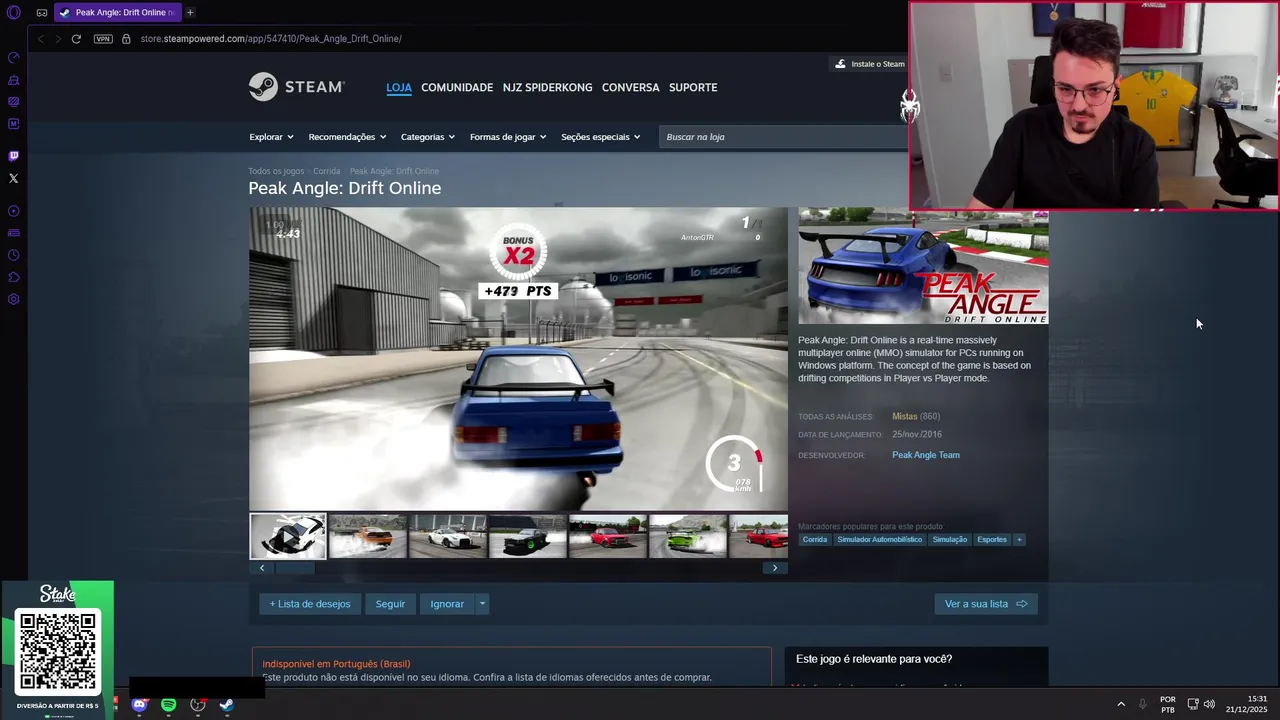Toggle the VPN badge in address bar

coord(103,39)
